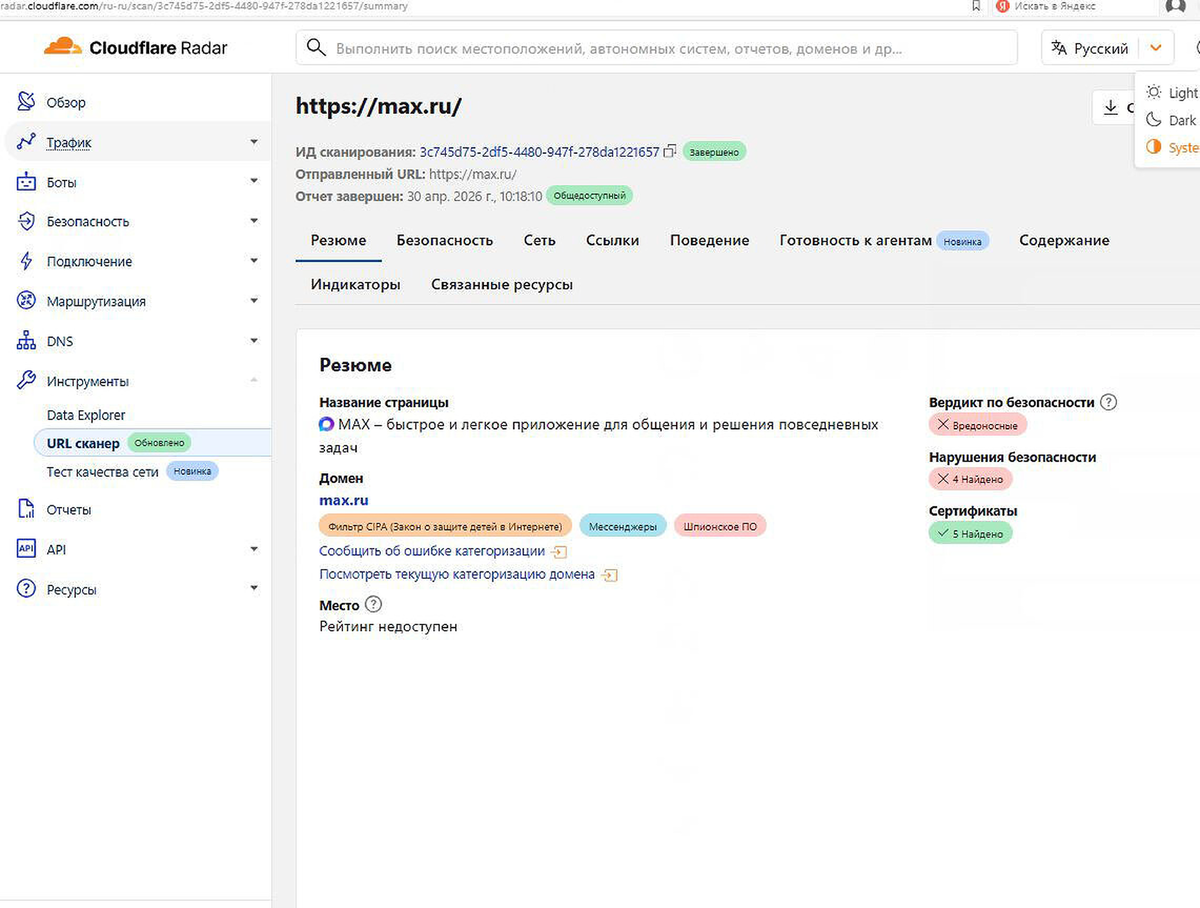Click the Отчеты document icon

[27, 509]
